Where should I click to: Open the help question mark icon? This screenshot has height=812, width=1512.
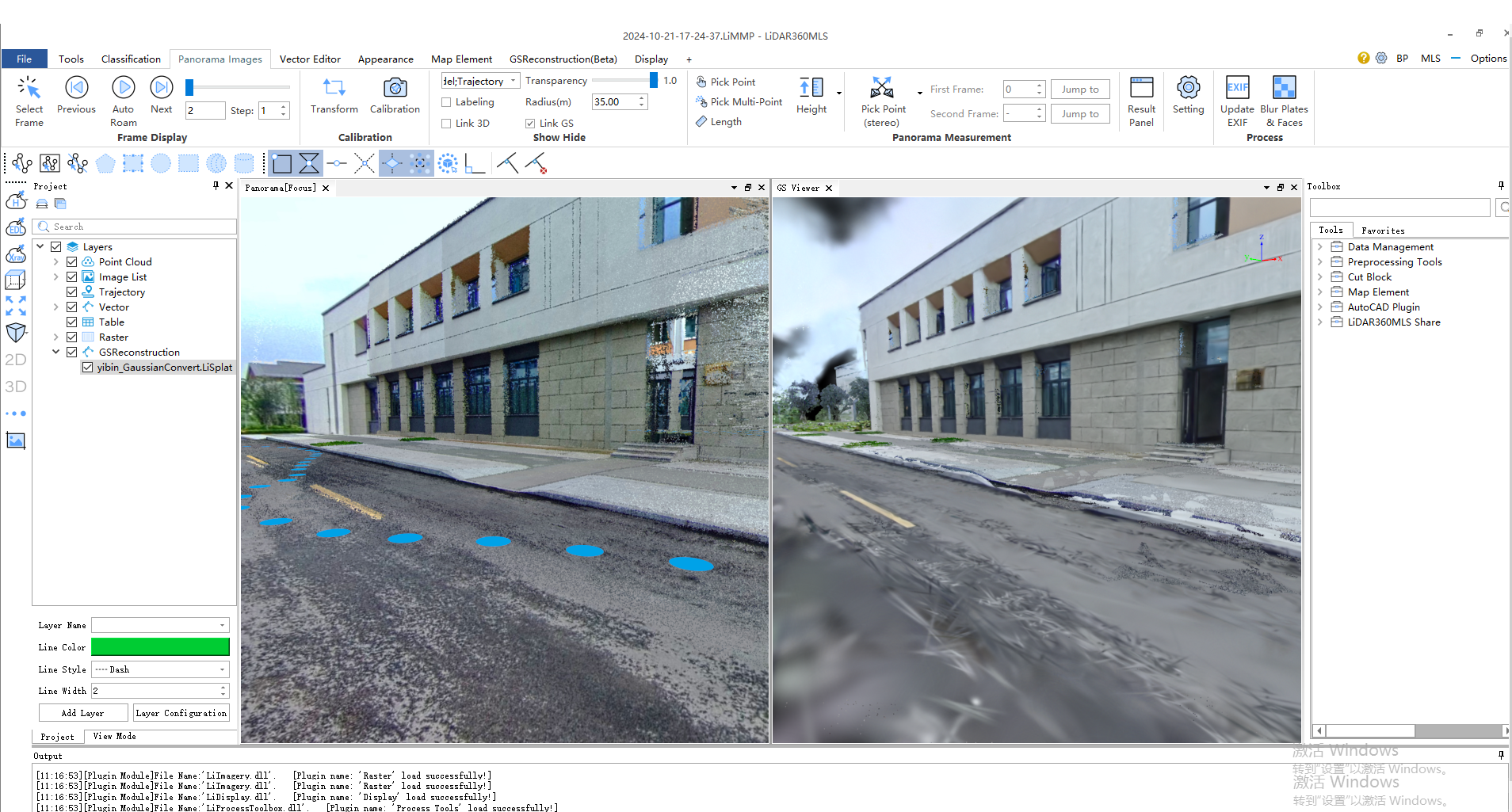[1363, 58]
